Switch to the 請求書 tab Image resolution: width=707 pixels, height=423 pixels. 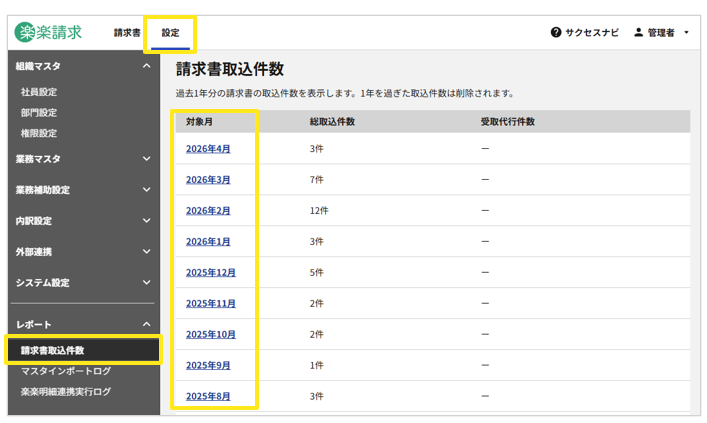pyautogui.click(x=127, y=32)
